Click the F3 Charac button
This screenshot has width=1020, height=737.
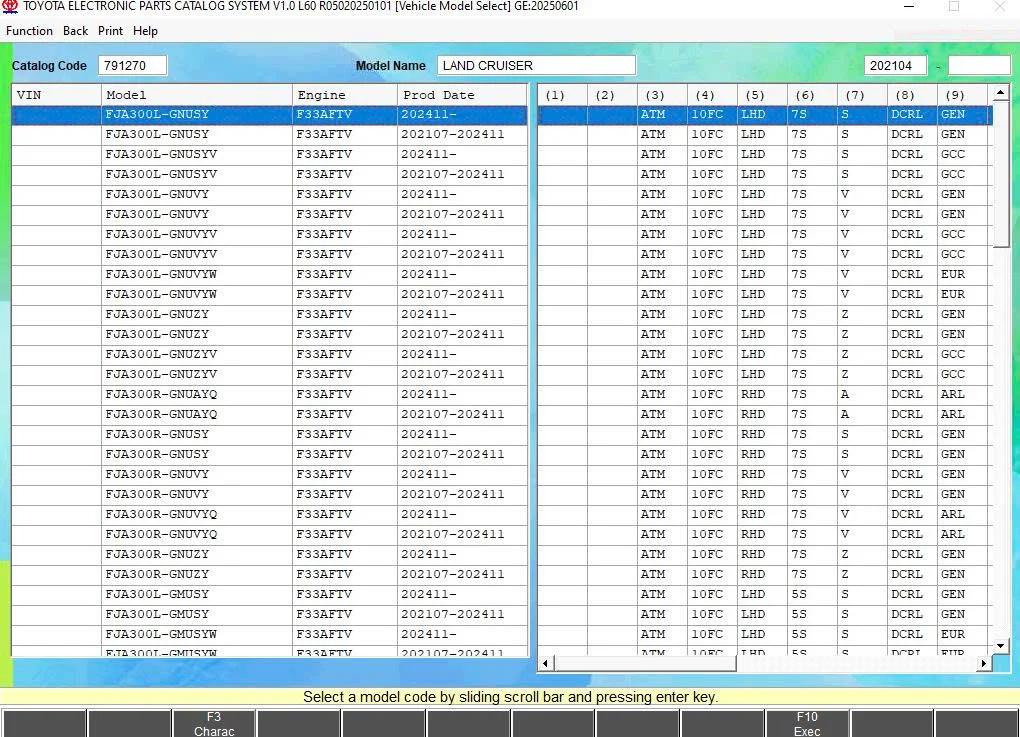pos(214,723)
